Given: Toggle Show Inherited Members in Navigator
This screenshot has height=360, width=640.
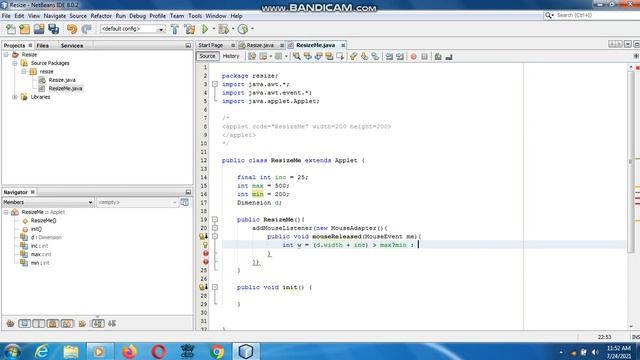Looking at the screenshot, I should point(10,324).
